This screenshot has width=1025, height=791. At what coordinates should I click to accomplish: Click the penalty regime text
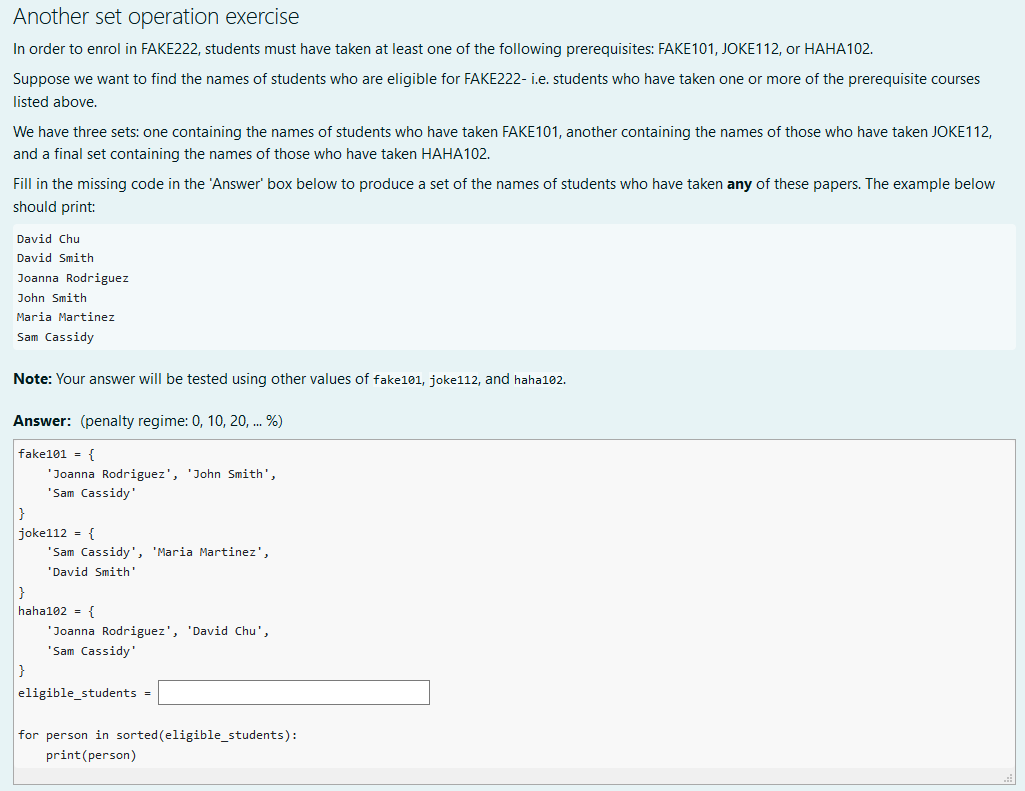[182, 421]
